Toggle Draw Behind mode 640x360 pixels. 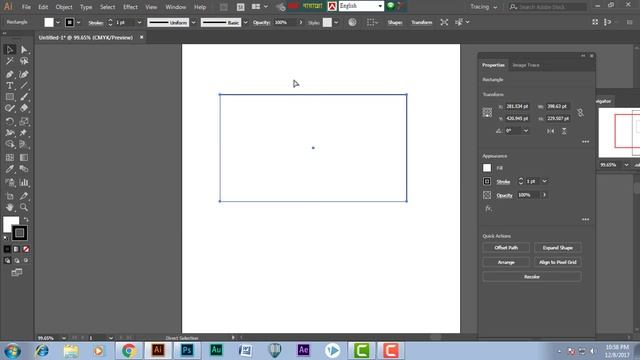[x=16, y=260]
